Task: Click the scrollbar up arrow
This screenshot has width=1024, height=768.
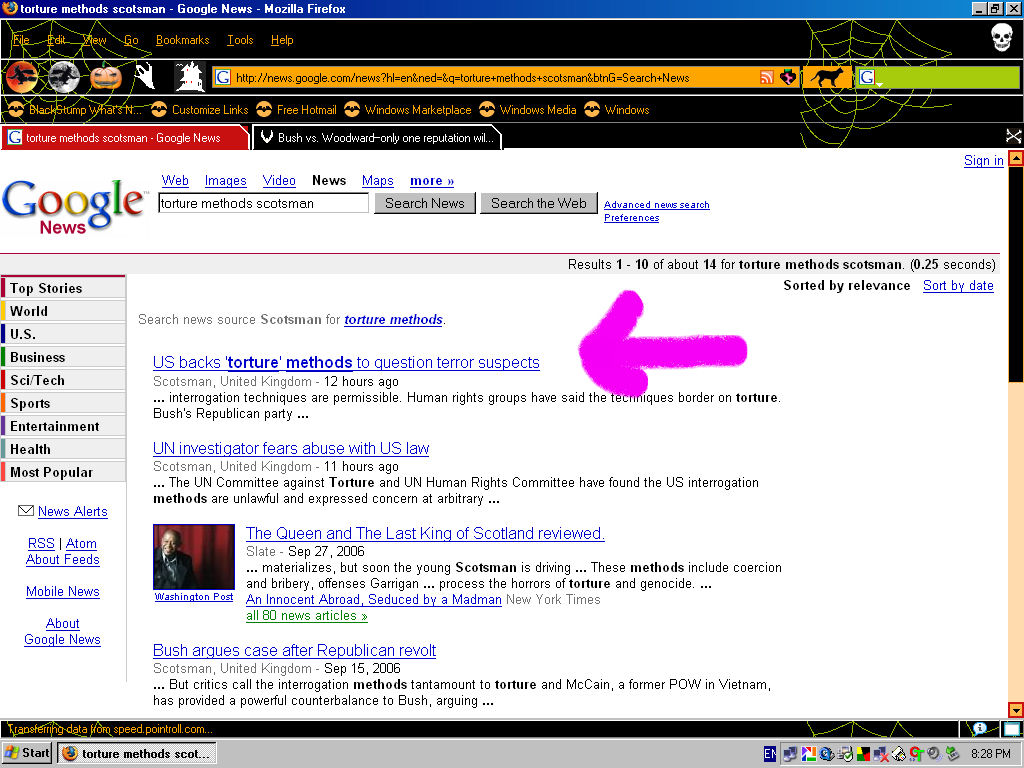Action: (x=1016, y=158)
